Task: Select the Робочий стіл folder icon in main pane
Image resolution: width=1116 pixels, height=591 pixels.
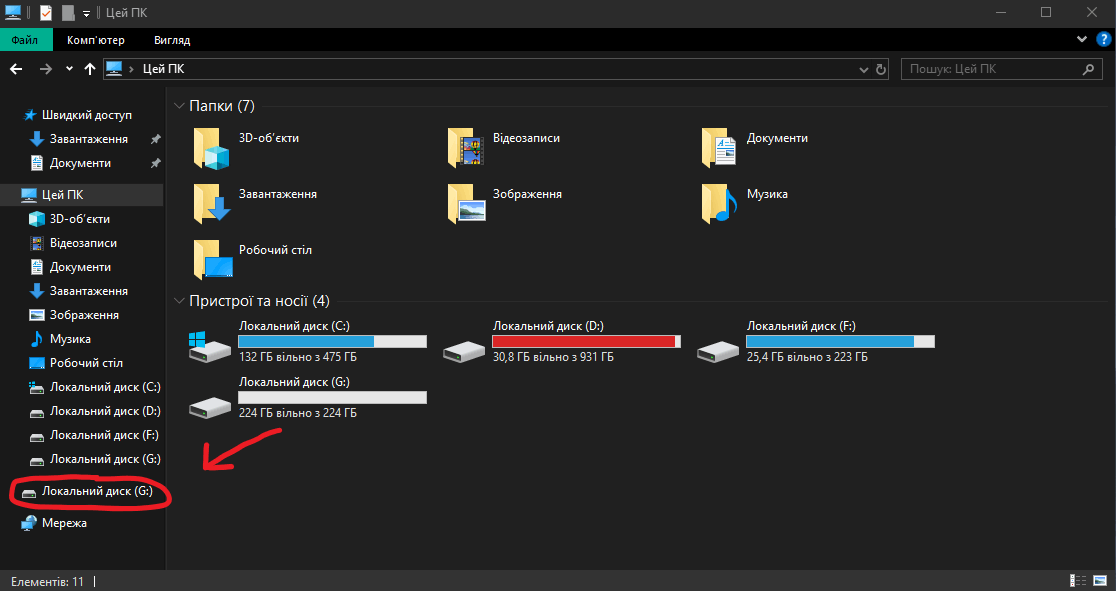Action: 213,259
